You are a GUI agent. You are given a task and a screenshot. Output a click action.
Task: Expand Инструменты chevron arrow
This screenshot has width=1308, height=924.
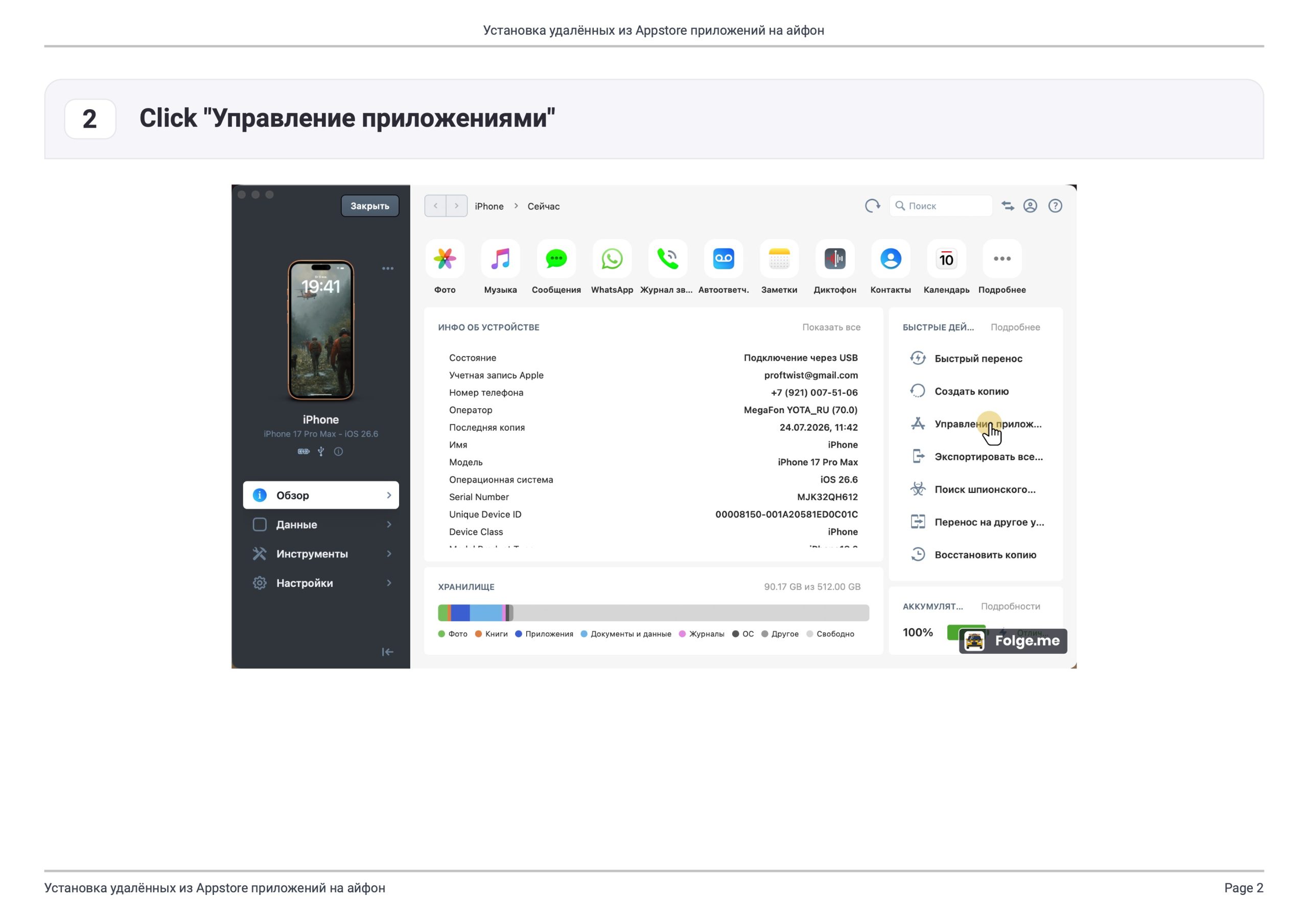(389, 554)
